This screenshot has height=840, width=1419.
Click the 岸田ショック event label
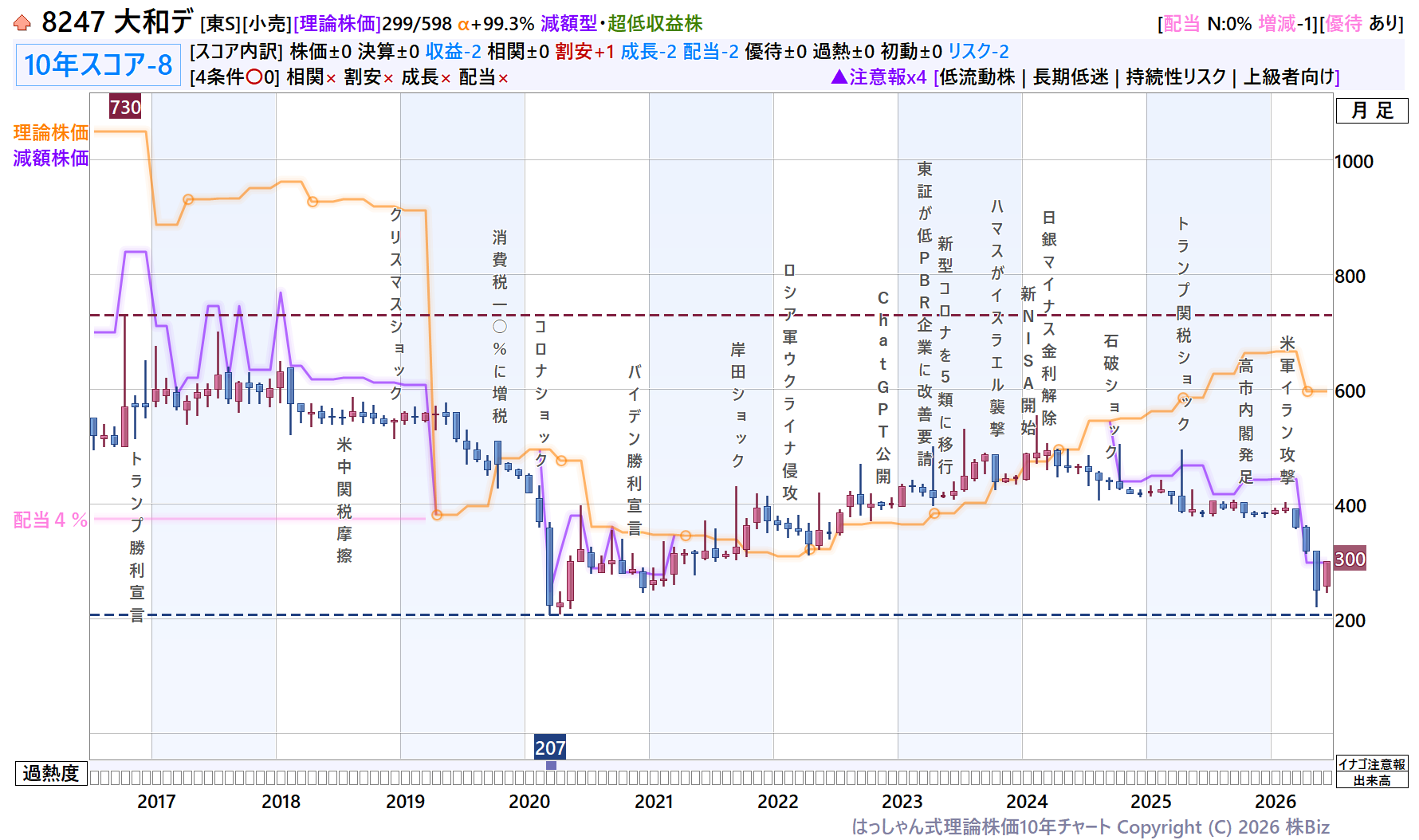point(738,405)
